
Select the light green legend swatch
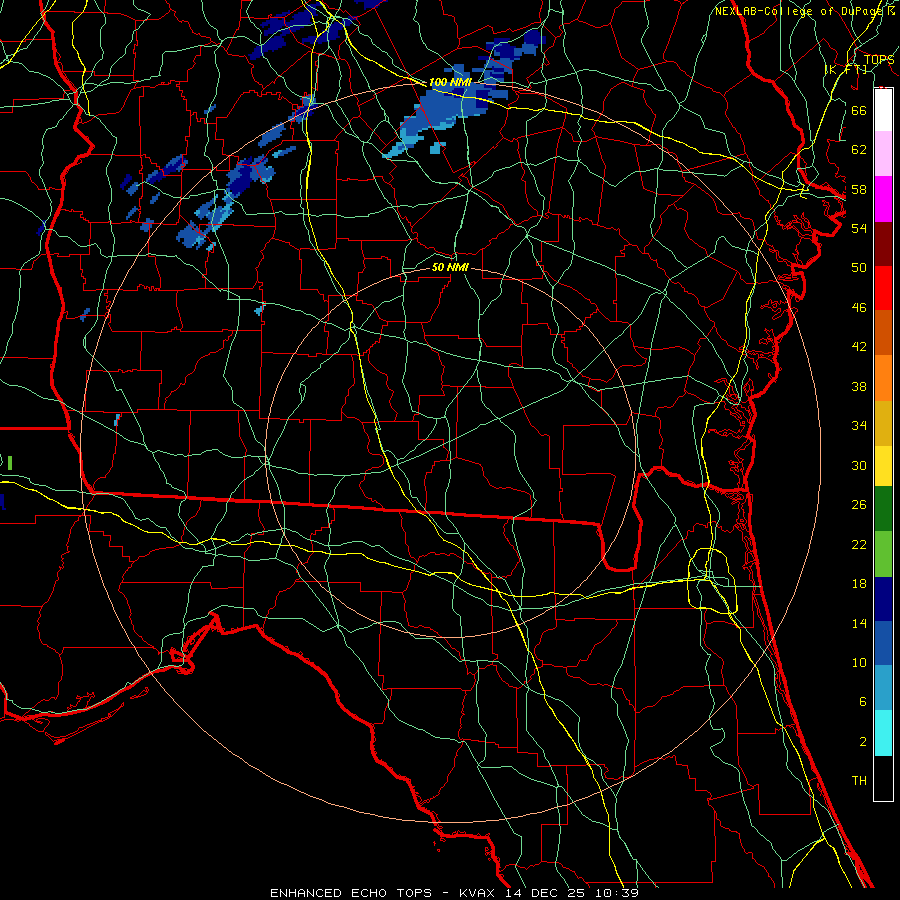[883, 554]
